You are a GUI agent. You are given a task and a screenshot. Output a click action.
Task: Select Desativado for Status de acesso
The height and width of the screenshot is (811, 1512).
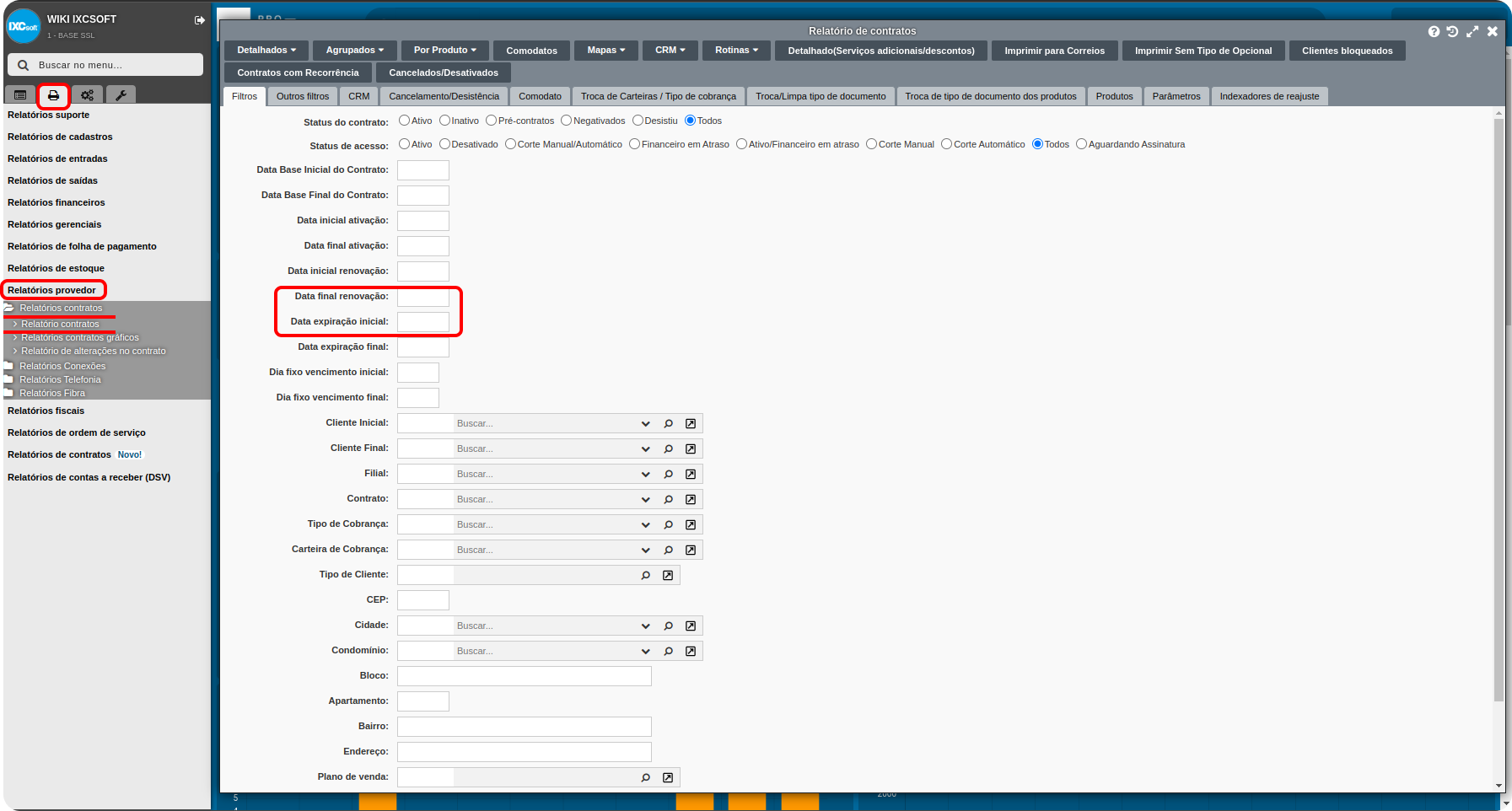444,144
